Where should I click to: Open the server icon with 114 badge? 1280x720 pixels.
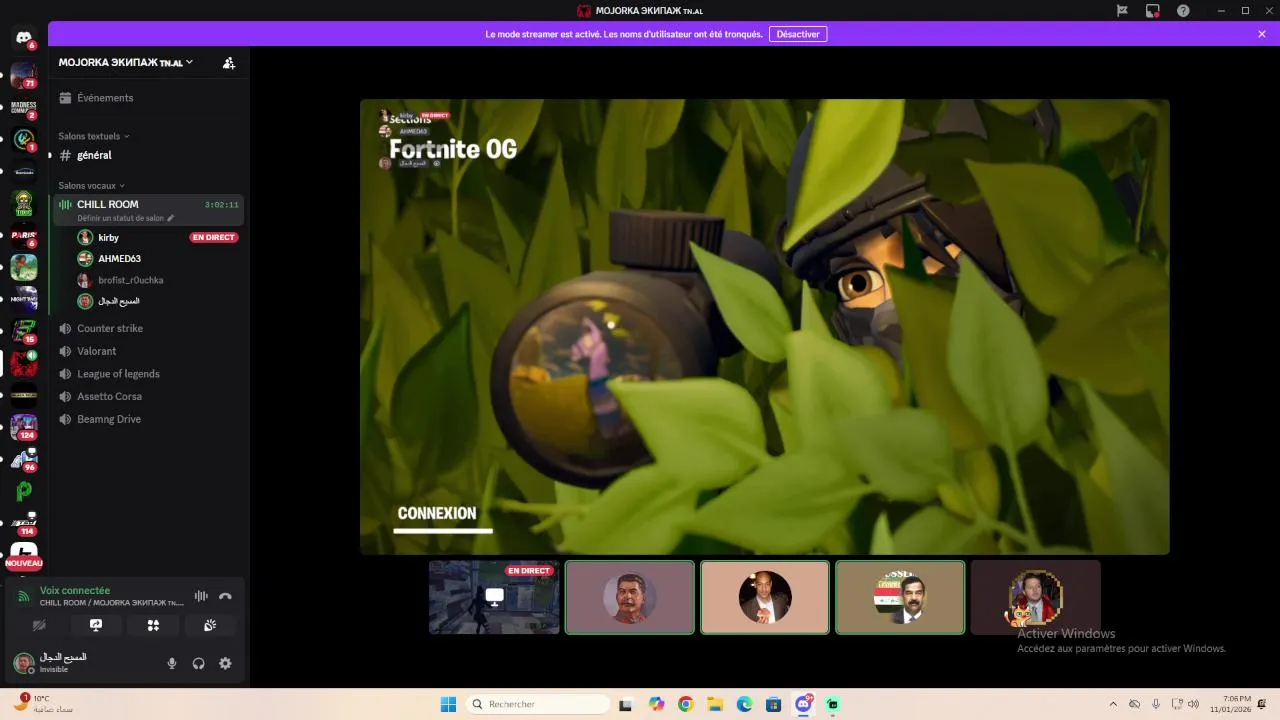[24, 523]
